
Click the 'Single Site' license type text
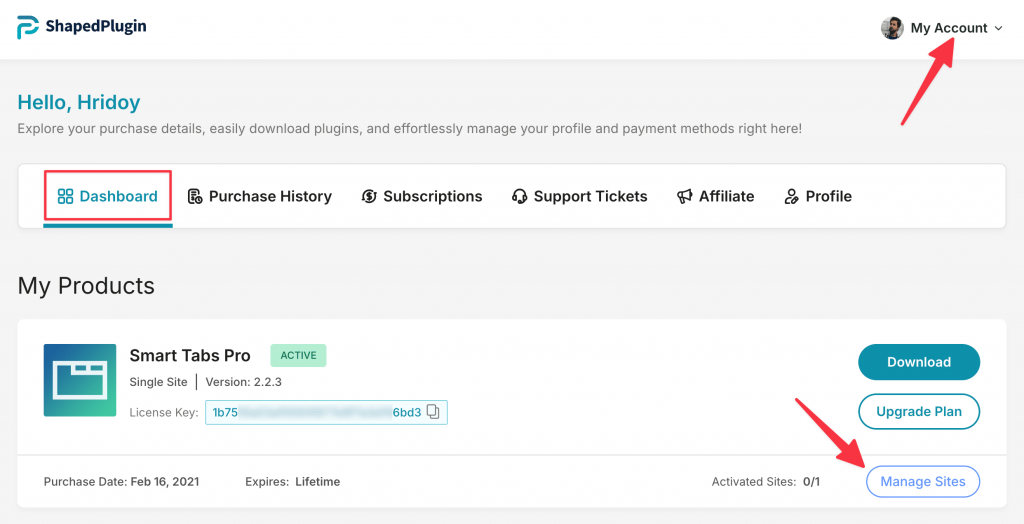158,382
